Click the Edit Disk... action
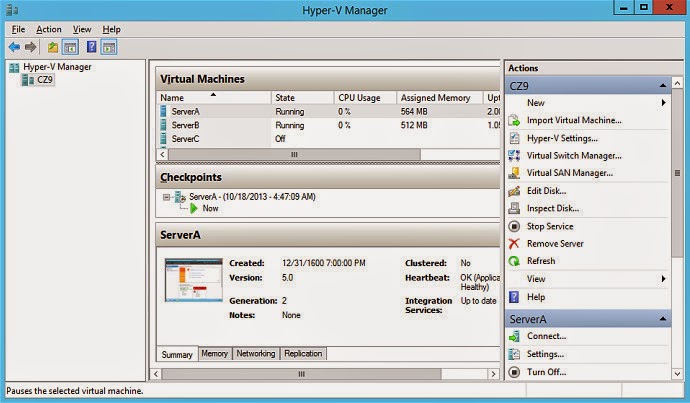Image resolution: width=690 pixels, height=403 pixels. click(547, 191)
